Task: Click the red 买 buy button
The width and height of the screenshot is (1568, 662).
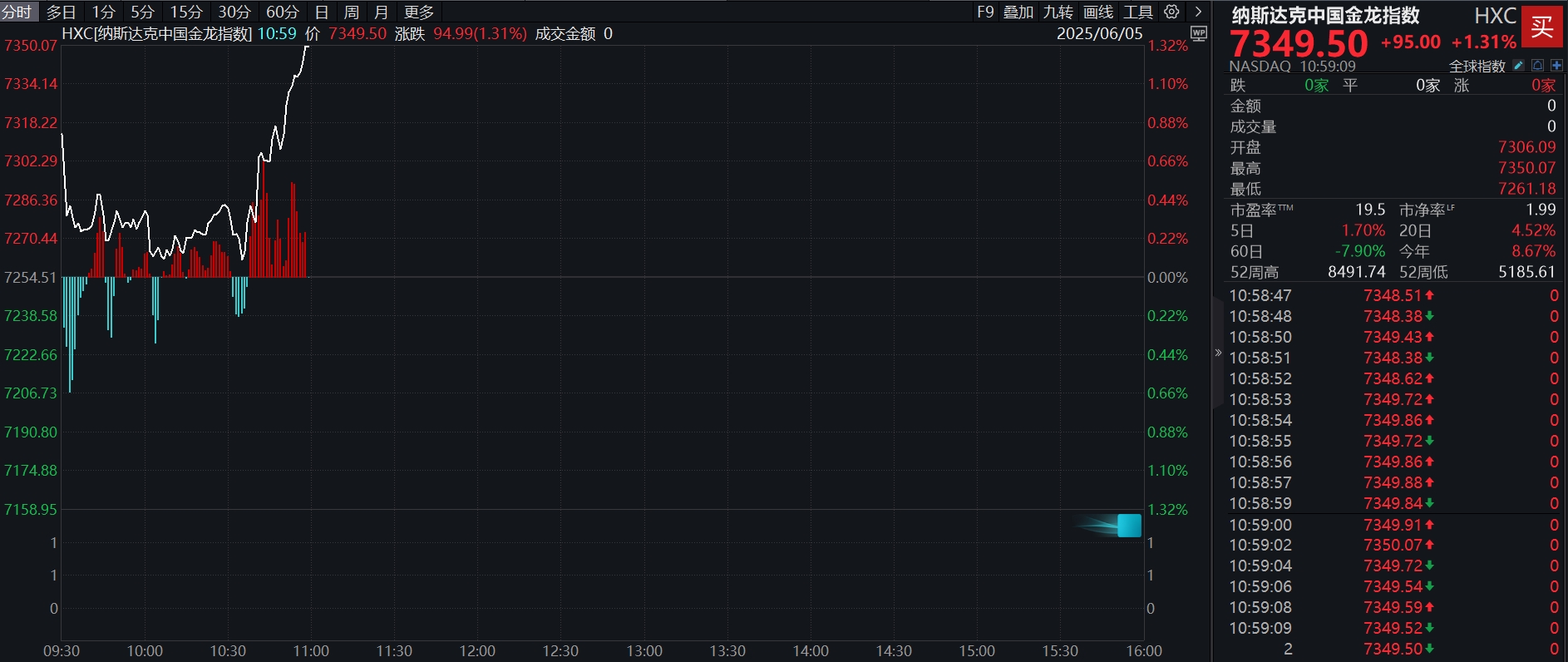Action: tap(1542, 27)
